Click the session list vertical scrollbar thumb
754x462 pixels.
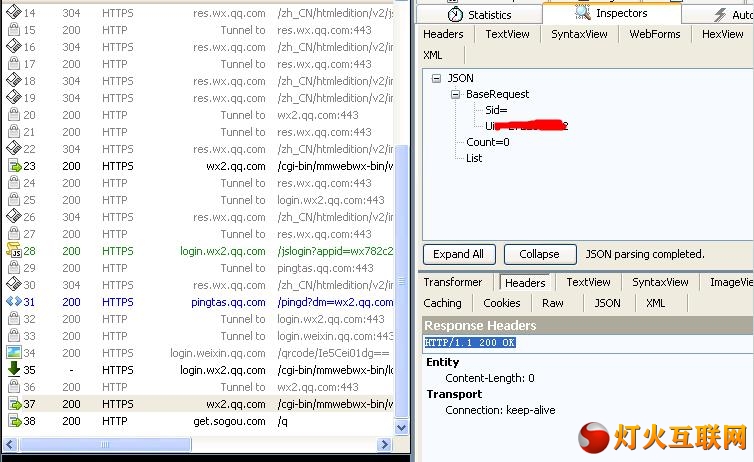tap(401, 282)
